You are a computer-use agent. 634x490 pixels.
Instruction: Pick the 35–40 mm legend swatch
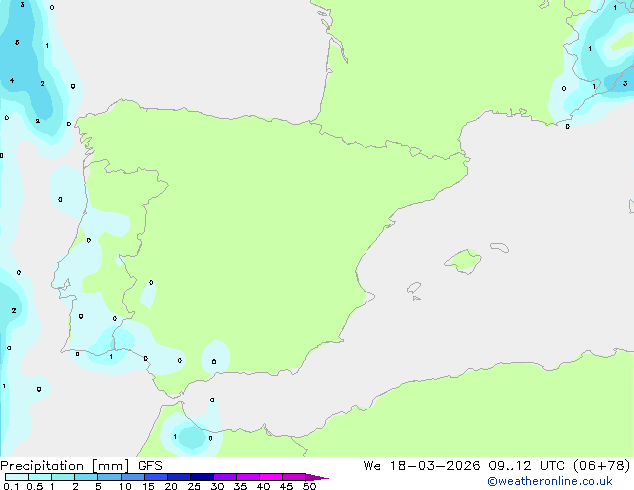[x=247, y=477]
